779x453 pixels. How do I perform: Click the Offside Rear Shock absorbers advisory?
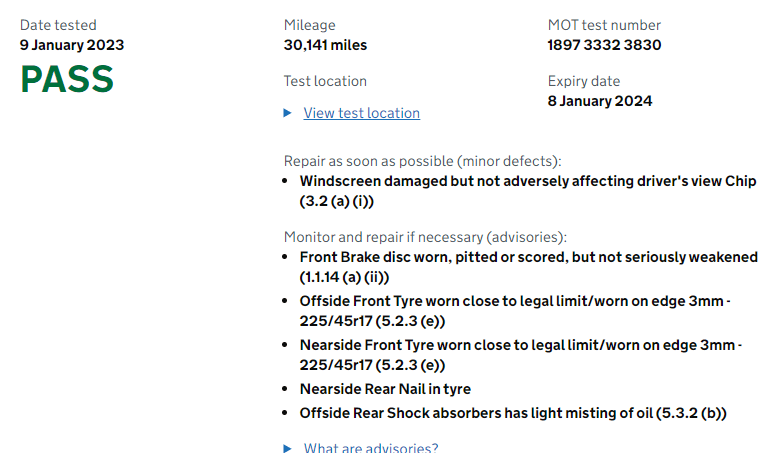point(513,413)
